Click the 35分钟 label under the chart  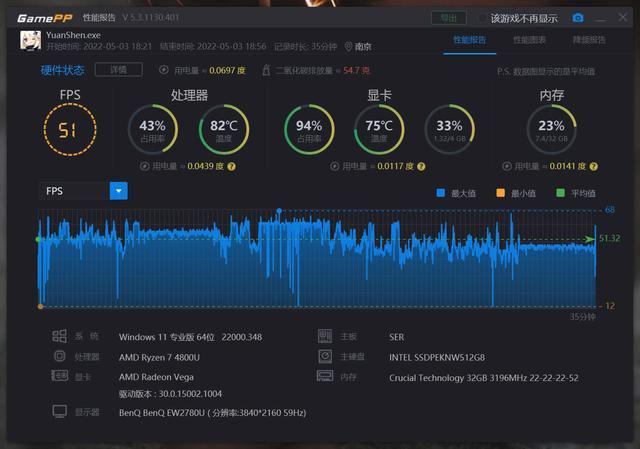pos(583,317)
